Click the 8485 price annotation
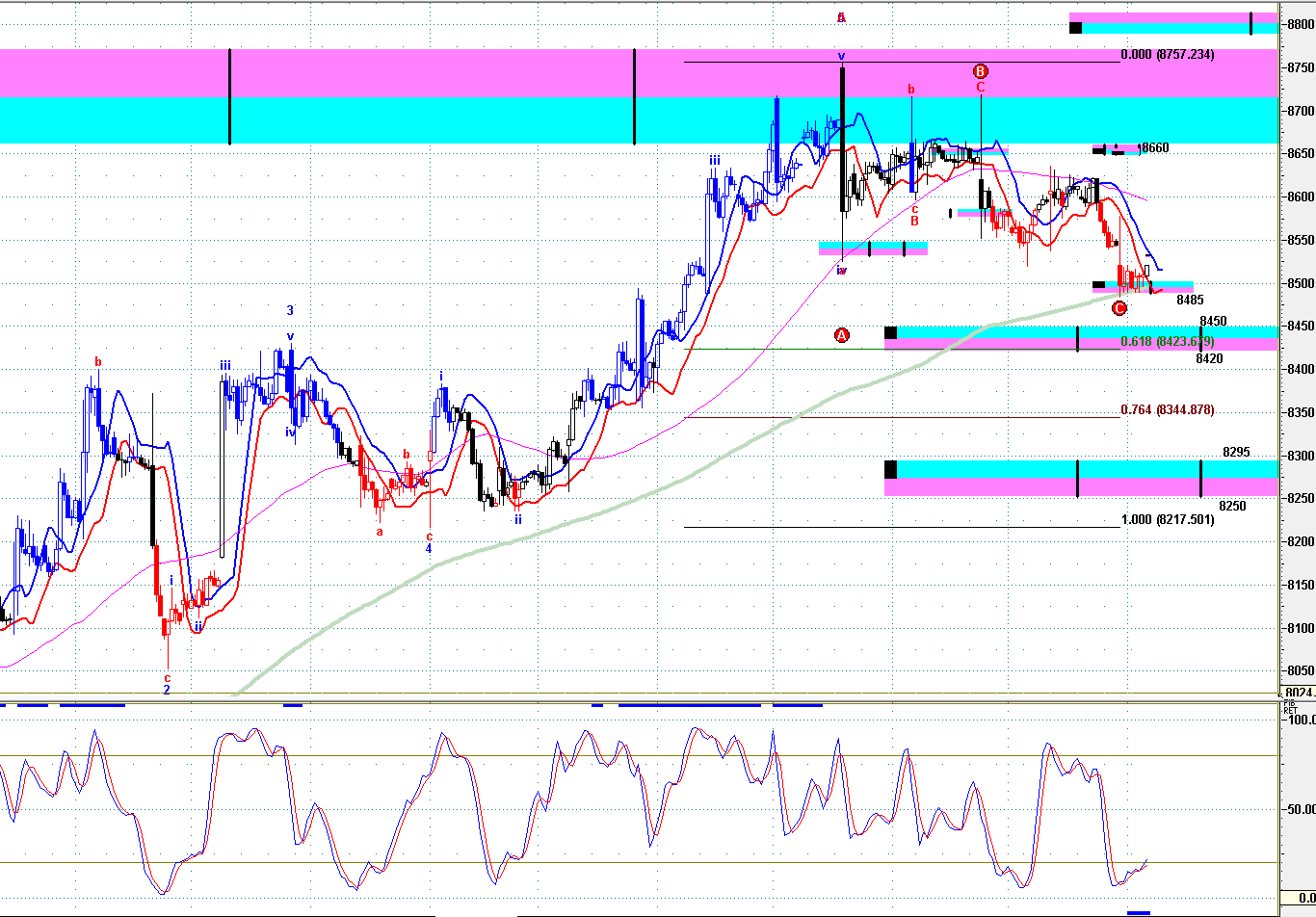The width and height of the screenshot is (1316, 917). (x=1190, y=301)
